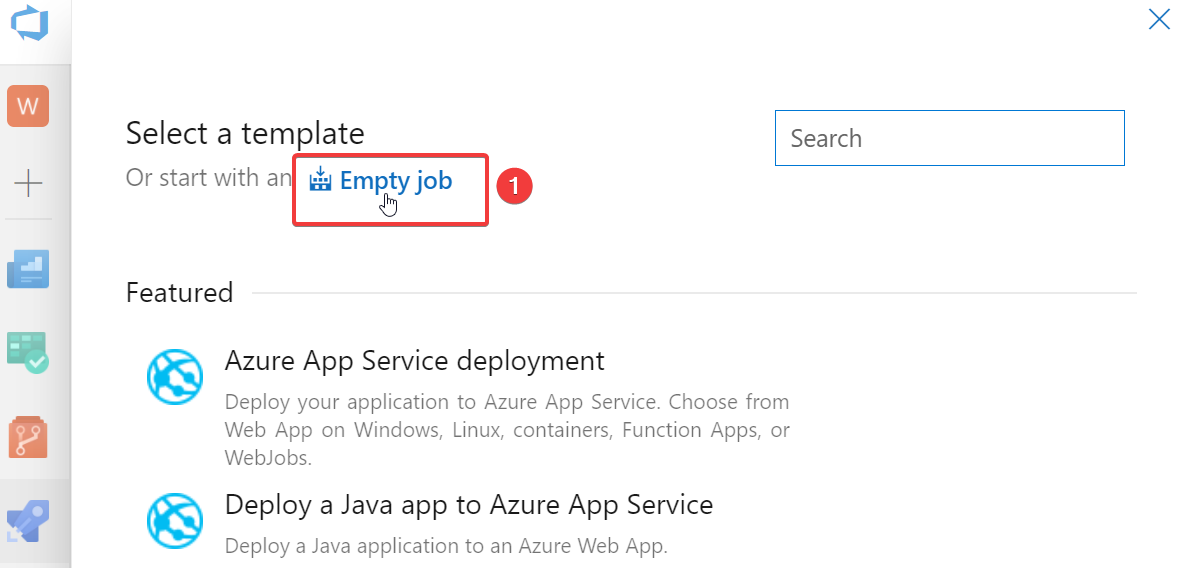1186x568 pixels.
Task: Click the Azure DevOps logo
Action: [x=29, y=22]
